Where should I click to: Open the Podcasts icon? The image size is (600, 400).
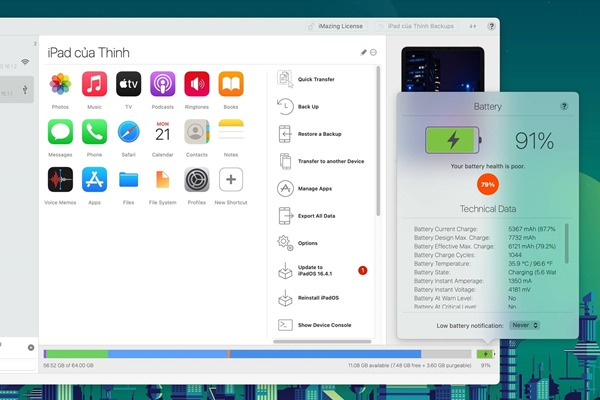pos(163,84)
